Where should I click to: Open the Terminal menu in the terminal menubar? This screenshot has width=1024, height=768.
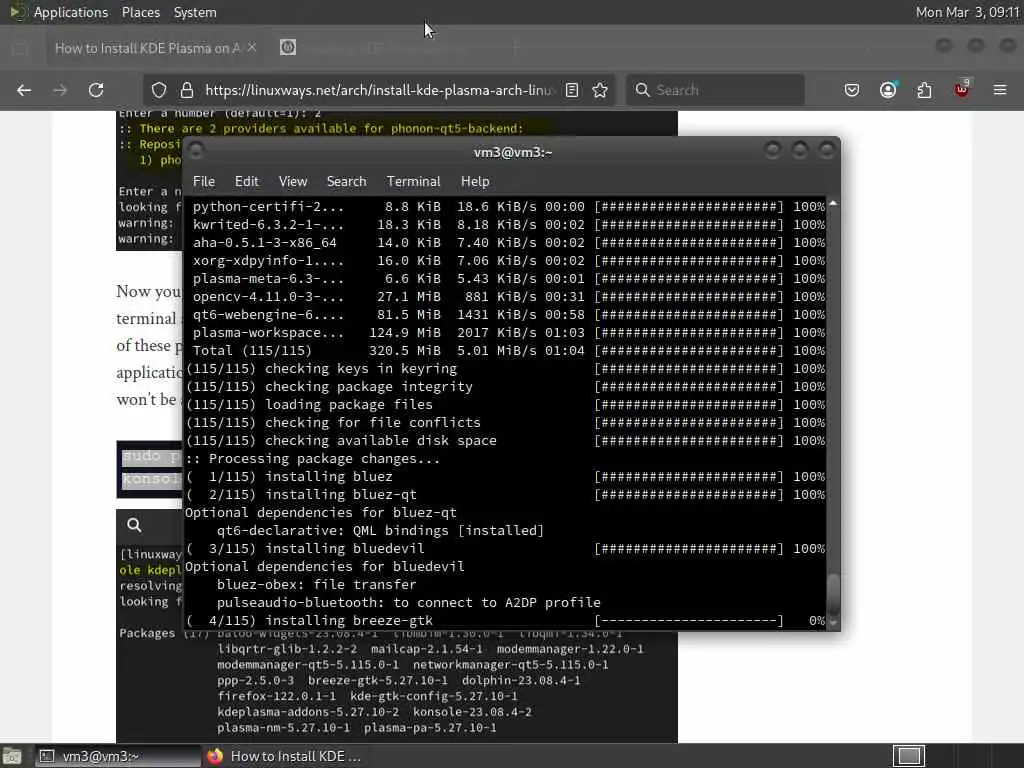413,182
